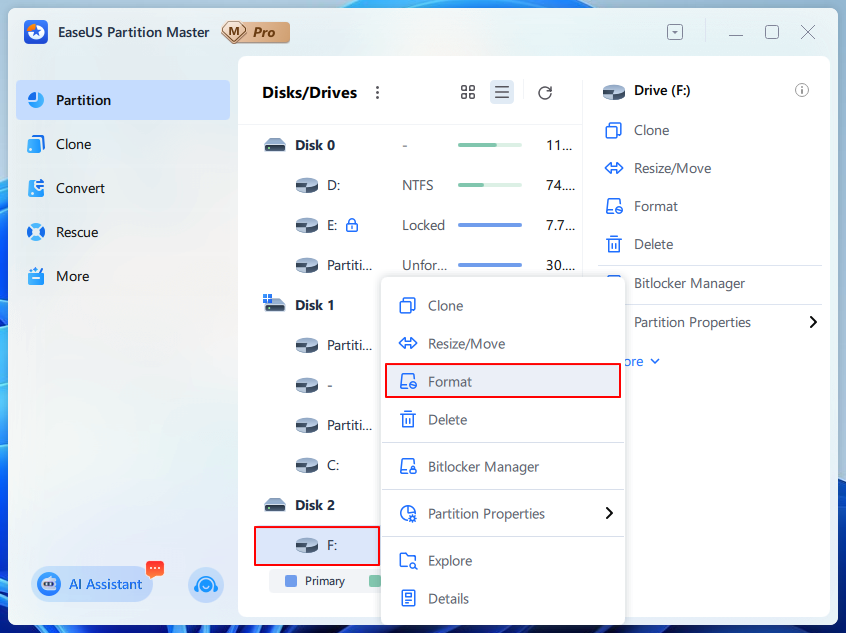
Task: Click the More sidebar item
Action: [x=72, y=276]
